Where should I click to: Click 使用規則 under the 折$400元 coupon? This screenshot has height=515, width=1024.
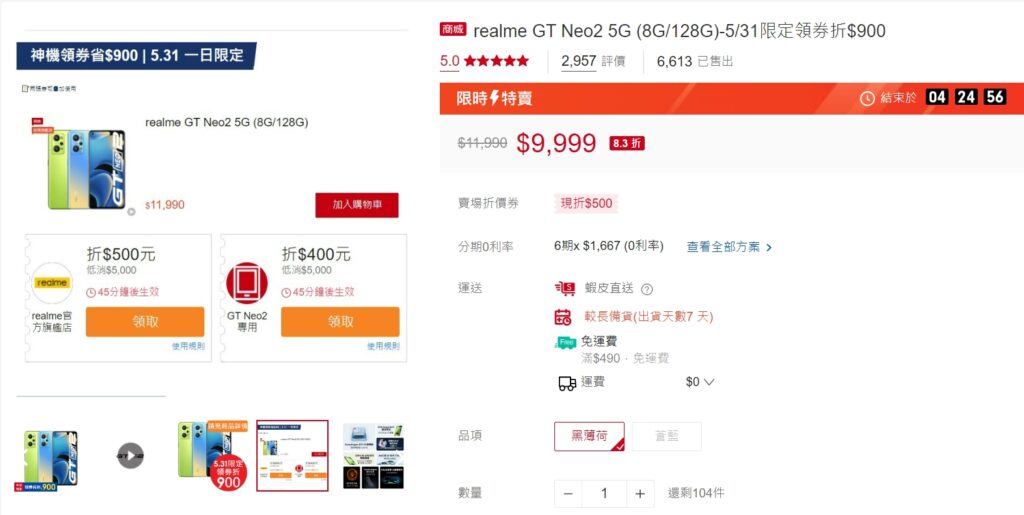[383, 346]
